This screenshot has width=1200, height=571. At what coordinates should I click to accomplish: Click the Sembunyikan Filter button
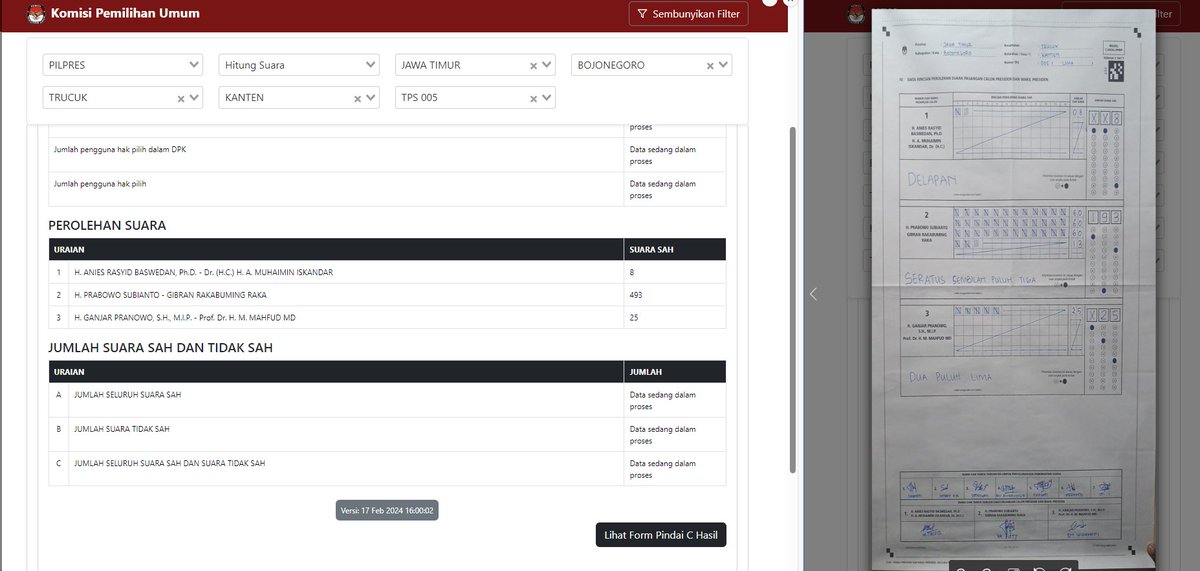coord(688,14)
